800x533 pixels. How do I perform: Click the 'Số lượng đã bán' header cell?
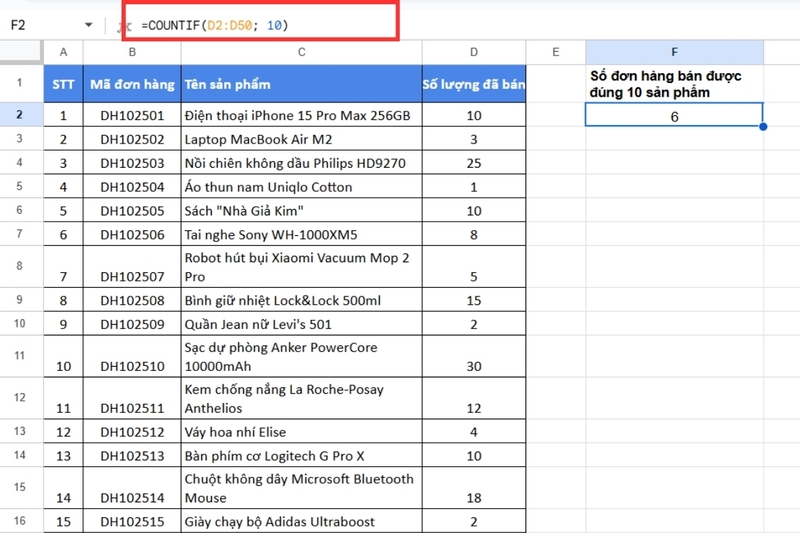(474, 84)
